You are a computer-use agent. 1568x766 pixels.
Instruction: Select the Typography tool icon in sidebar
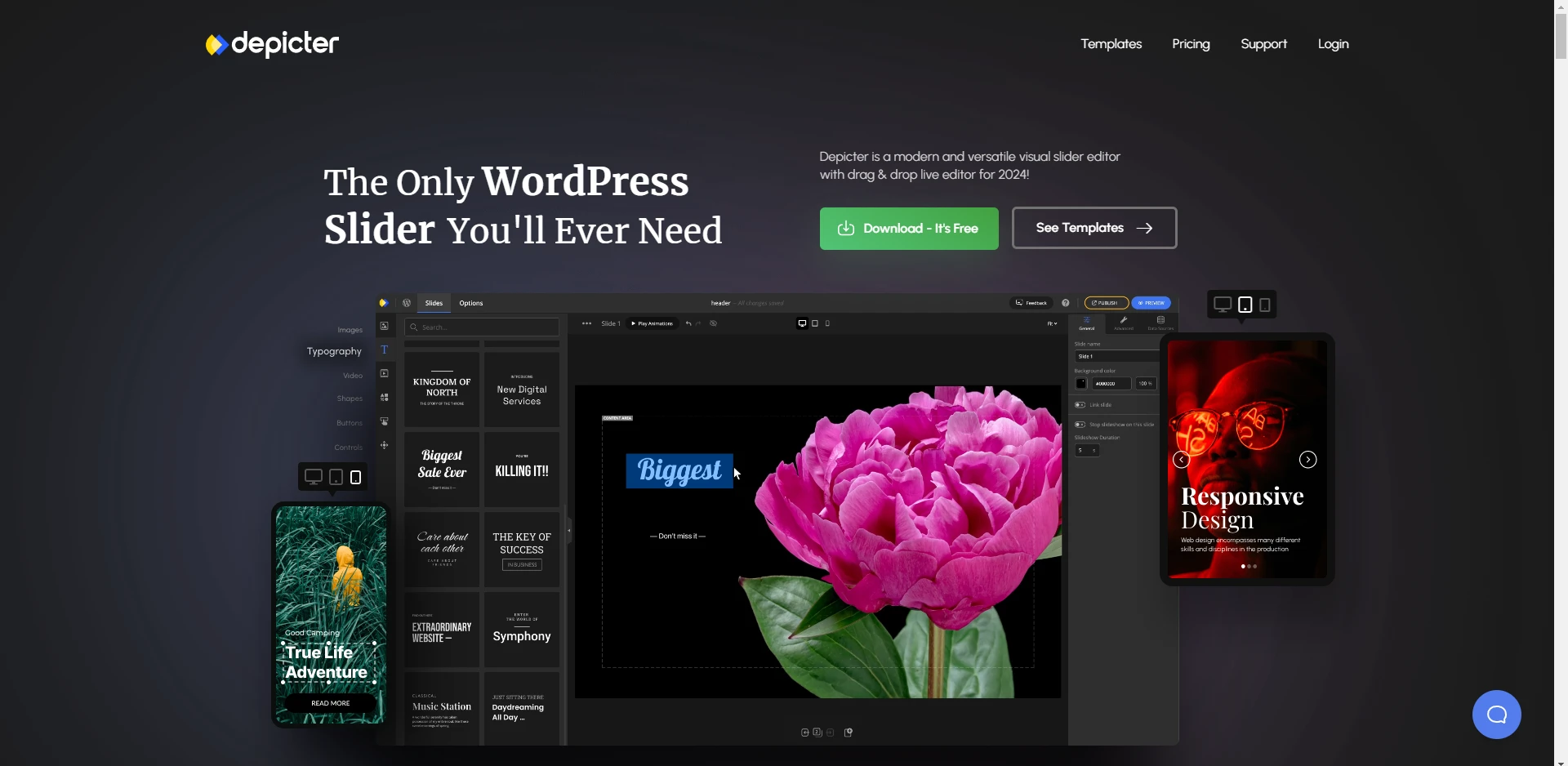[x=384, y=350]
